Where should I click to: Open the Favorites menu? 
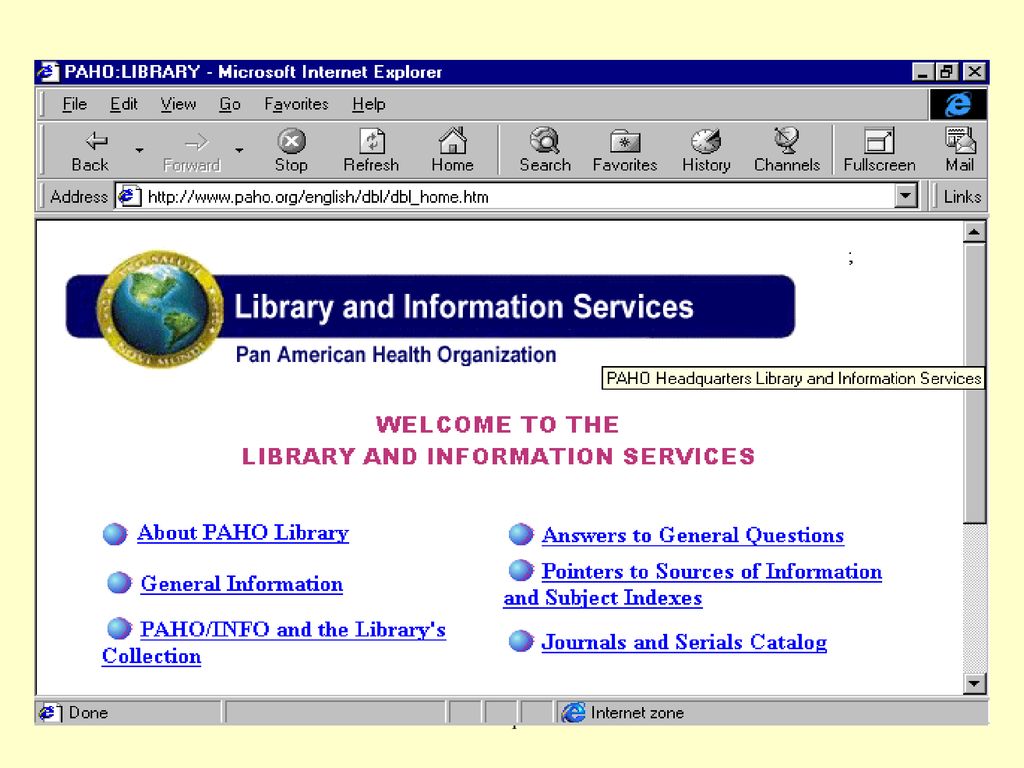(296, 104)
